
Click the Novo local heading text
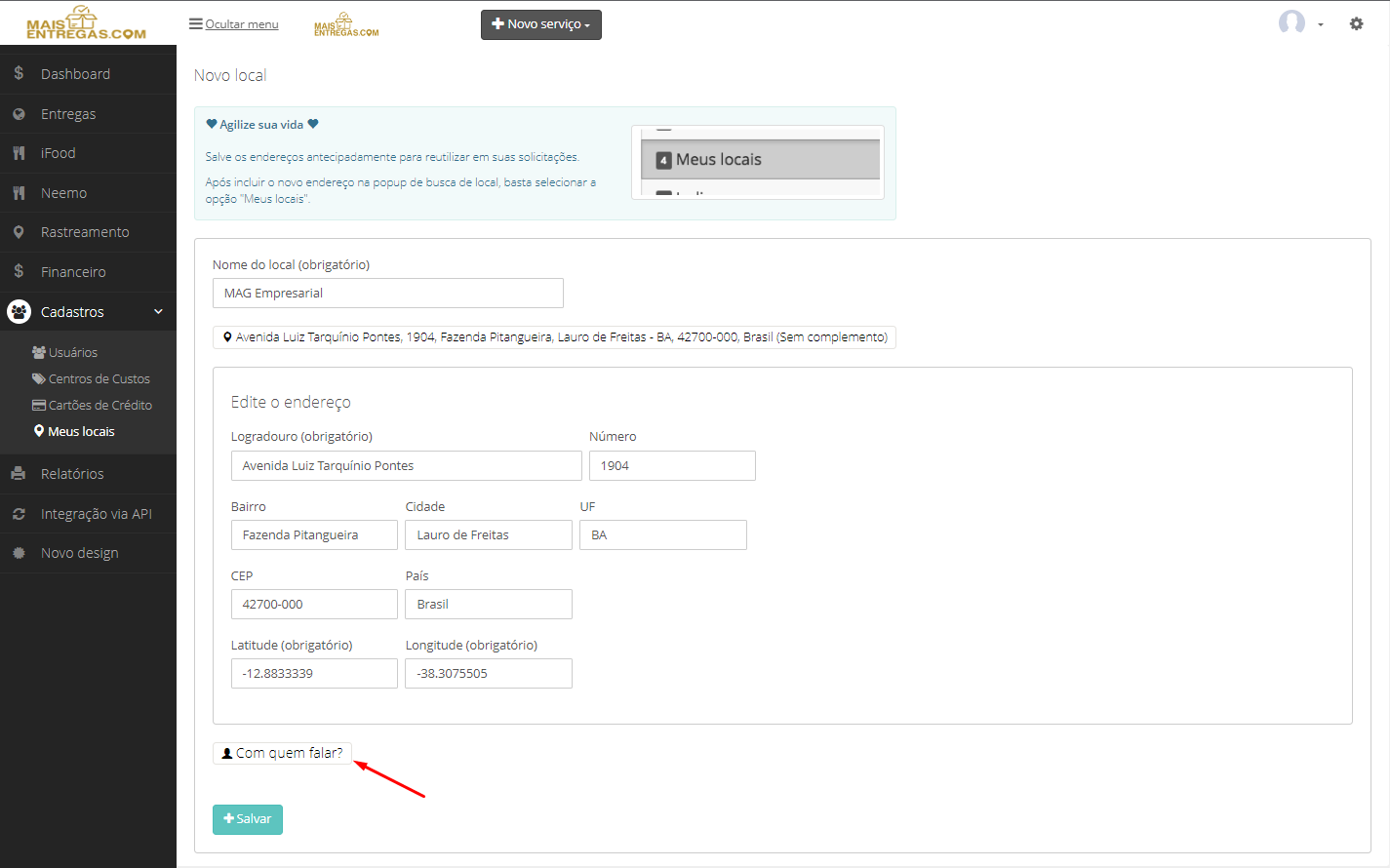[230, 75]
